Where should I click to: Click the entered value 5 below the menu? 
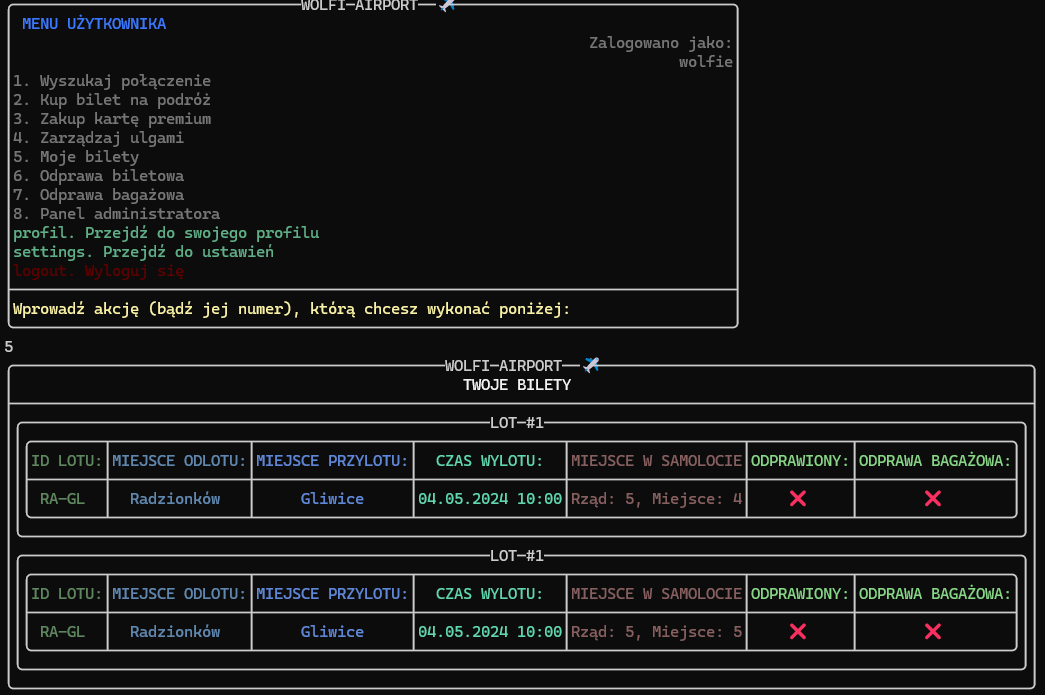coord(9,347)
